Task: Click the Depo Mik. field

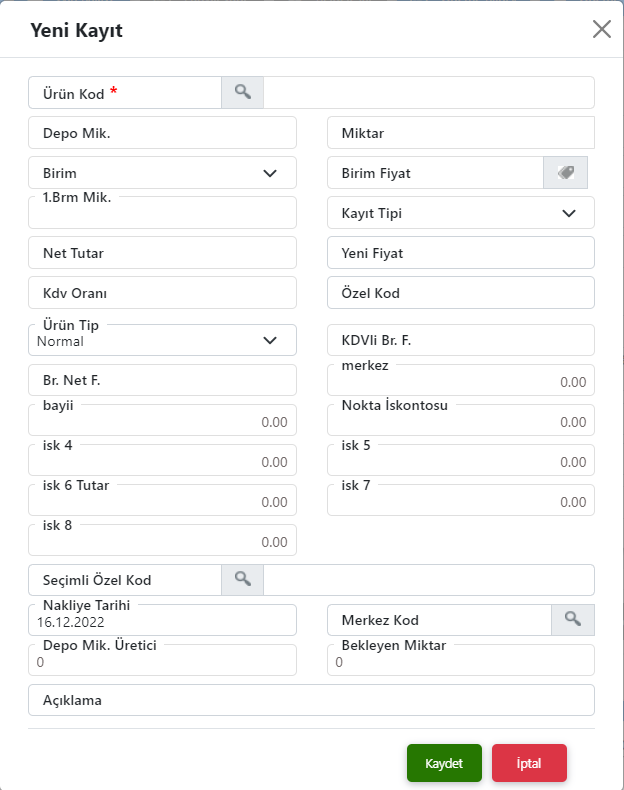Action: click(163, 133)
